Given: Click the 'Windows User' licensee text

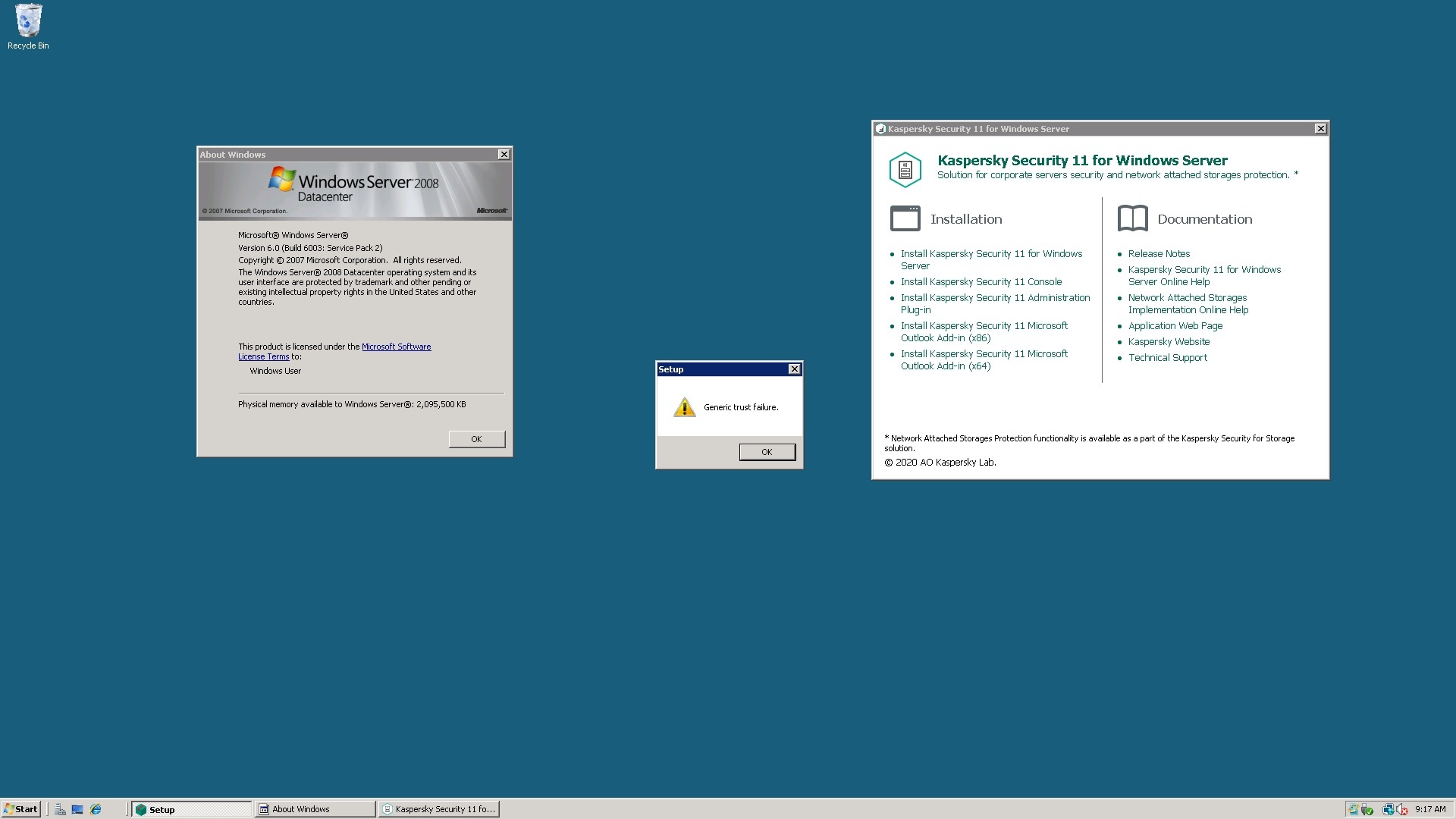Looking at the screenshot, I should (x=275, y=371).
